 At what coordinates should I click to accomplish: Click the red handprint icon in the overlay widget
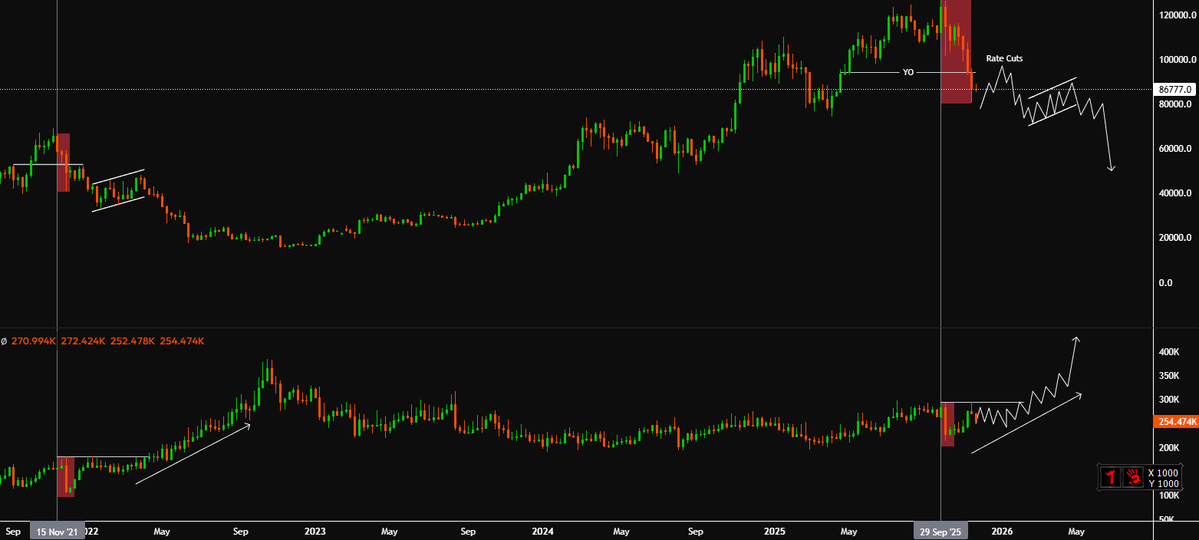tap(1132, 477)
